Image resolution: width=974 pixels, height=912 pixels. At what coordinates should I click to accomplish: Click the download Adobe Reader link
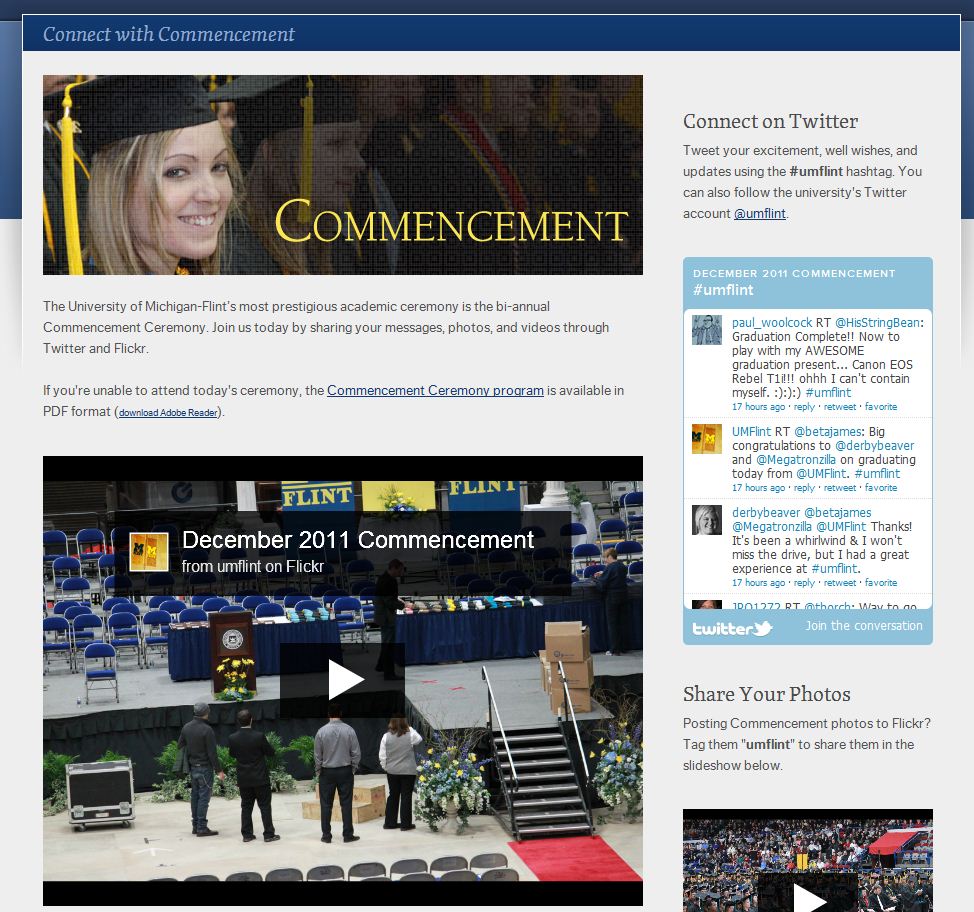[168, 413]
